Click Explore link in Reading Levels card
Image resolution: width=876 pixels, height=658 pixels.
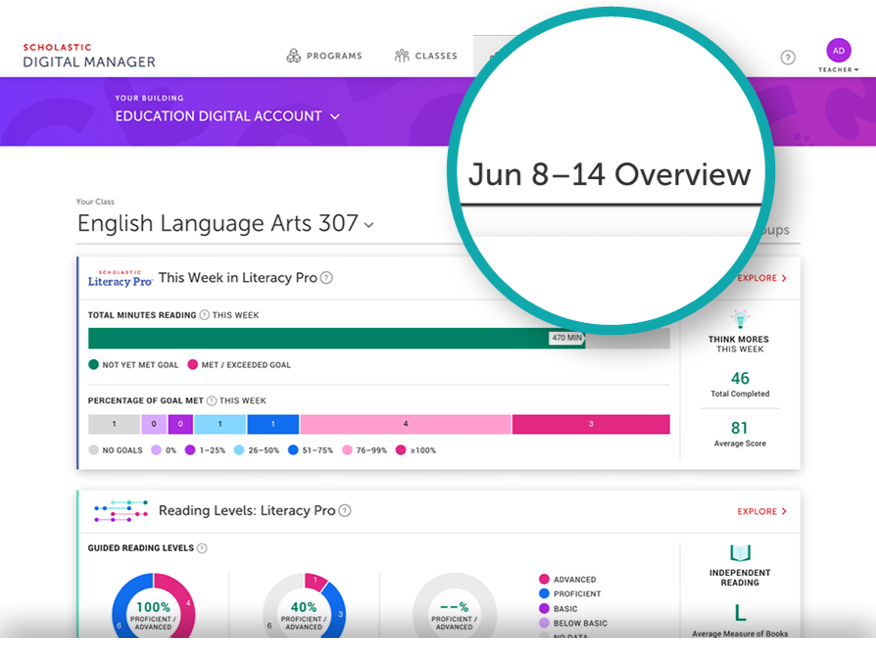point(762,511)
